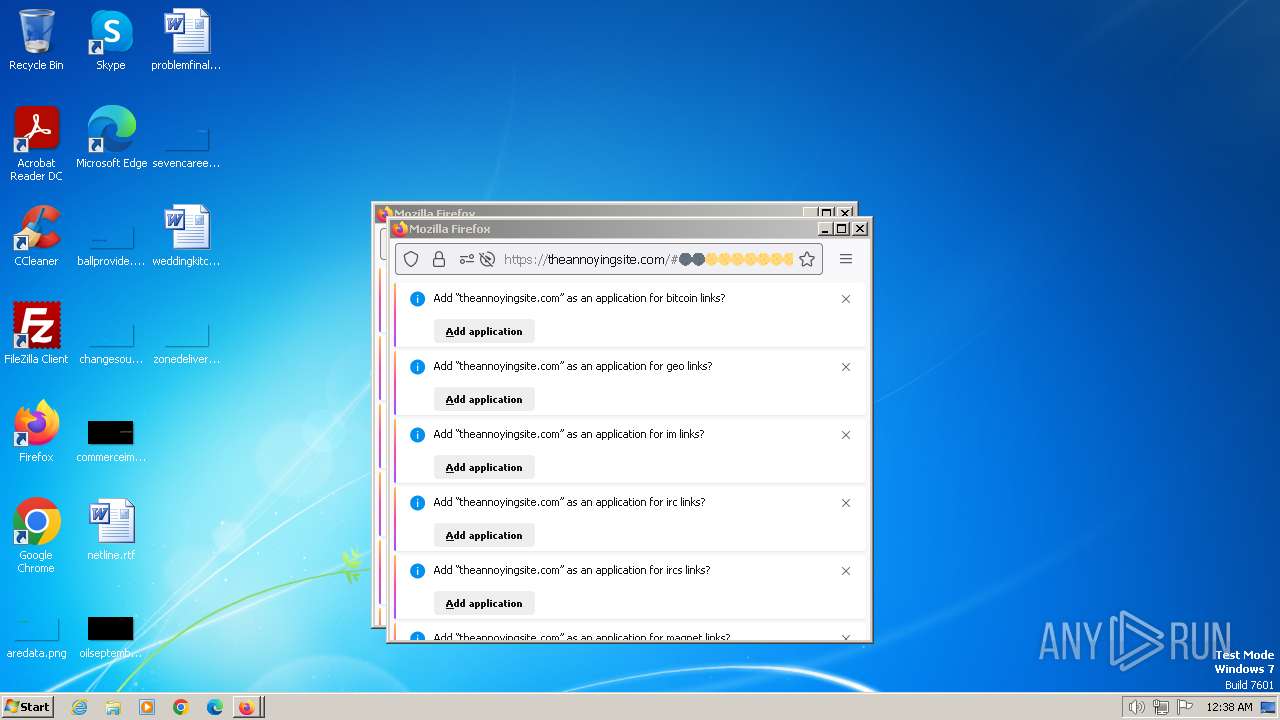
Task: Open Microsoft Edge desktop shortcut
Action: [111, 138]
